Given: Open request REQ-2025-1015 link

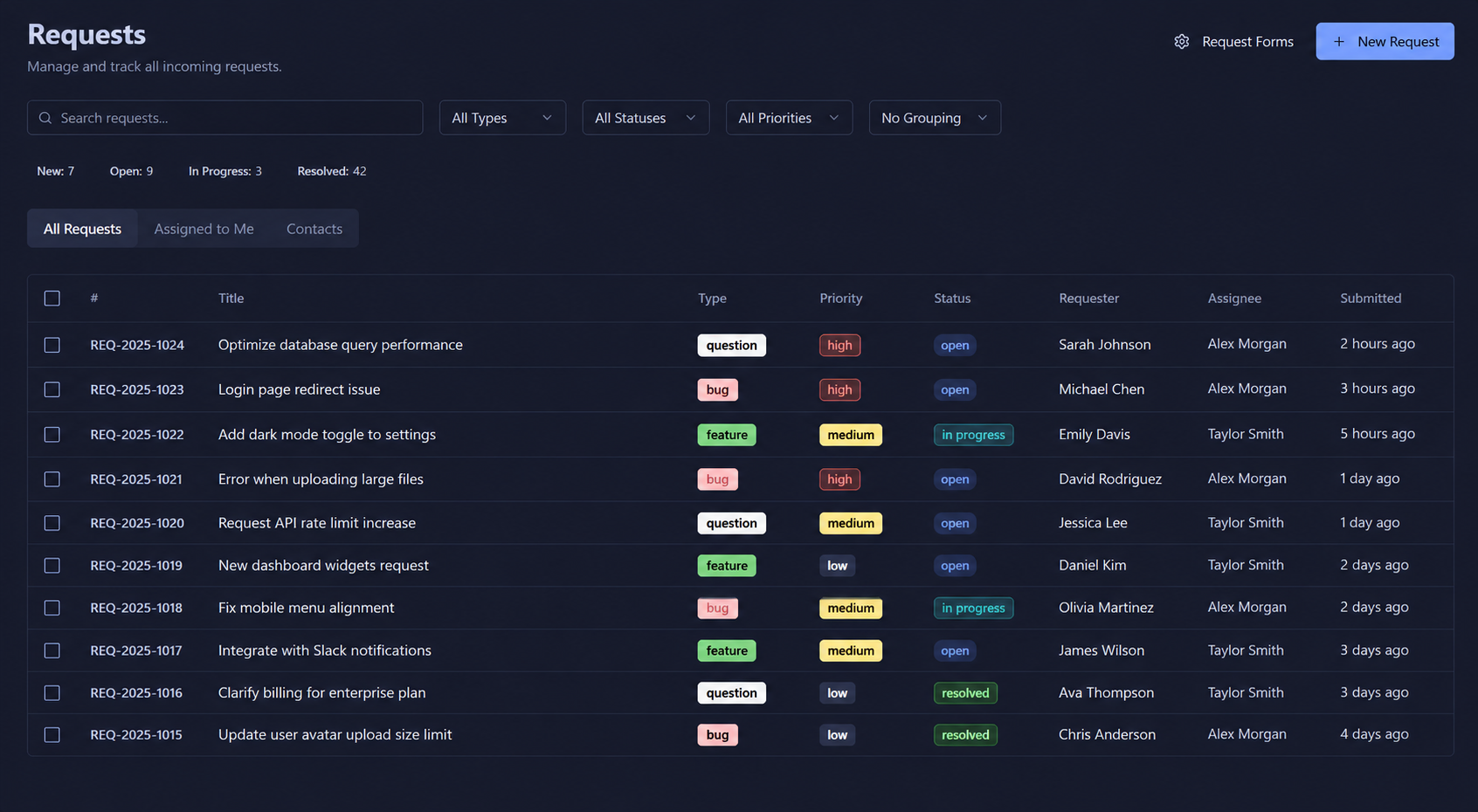Looking at the screenshot, I should pos(136,735).
